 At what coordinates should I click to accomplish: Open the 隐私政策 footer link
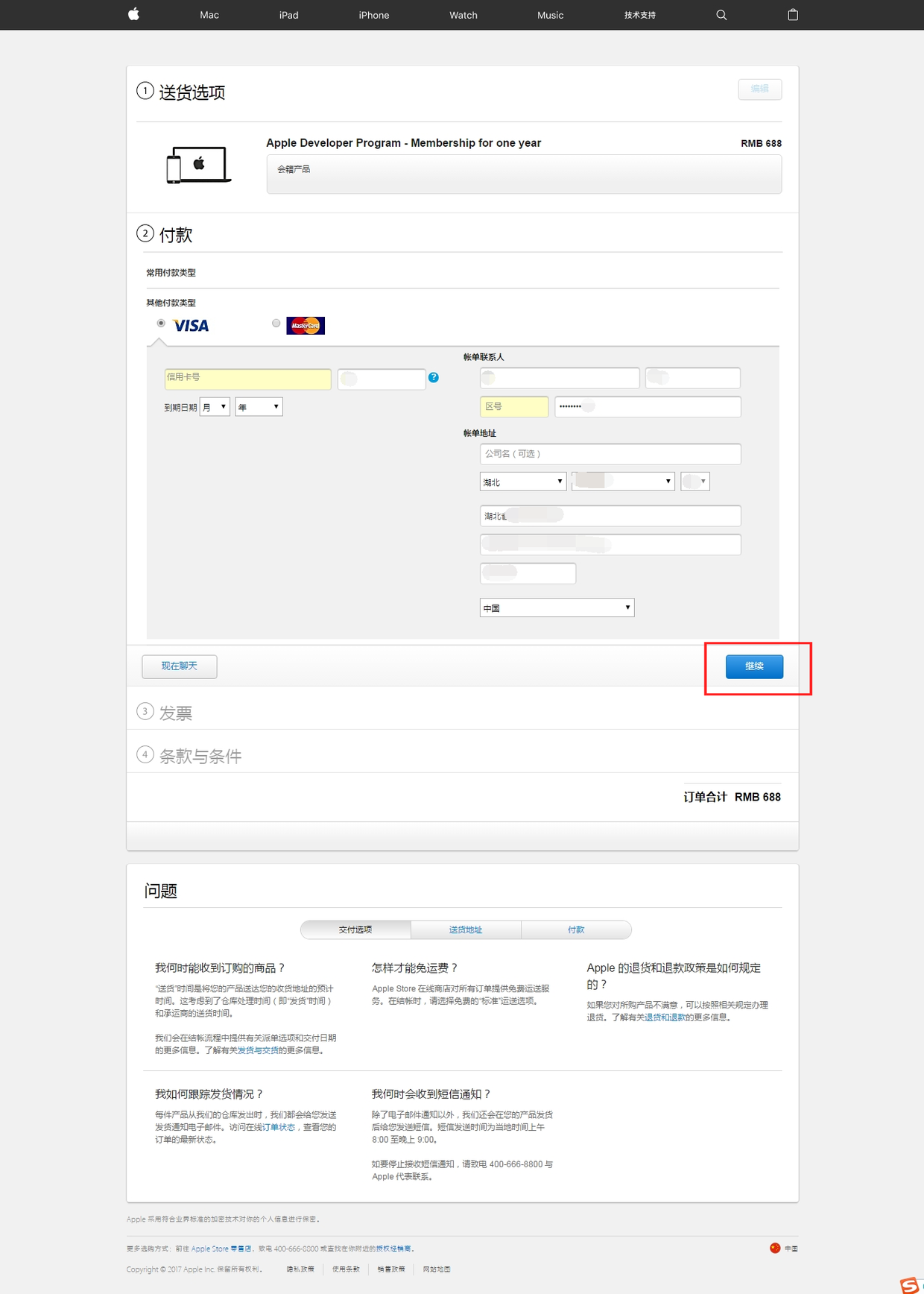300,1269
